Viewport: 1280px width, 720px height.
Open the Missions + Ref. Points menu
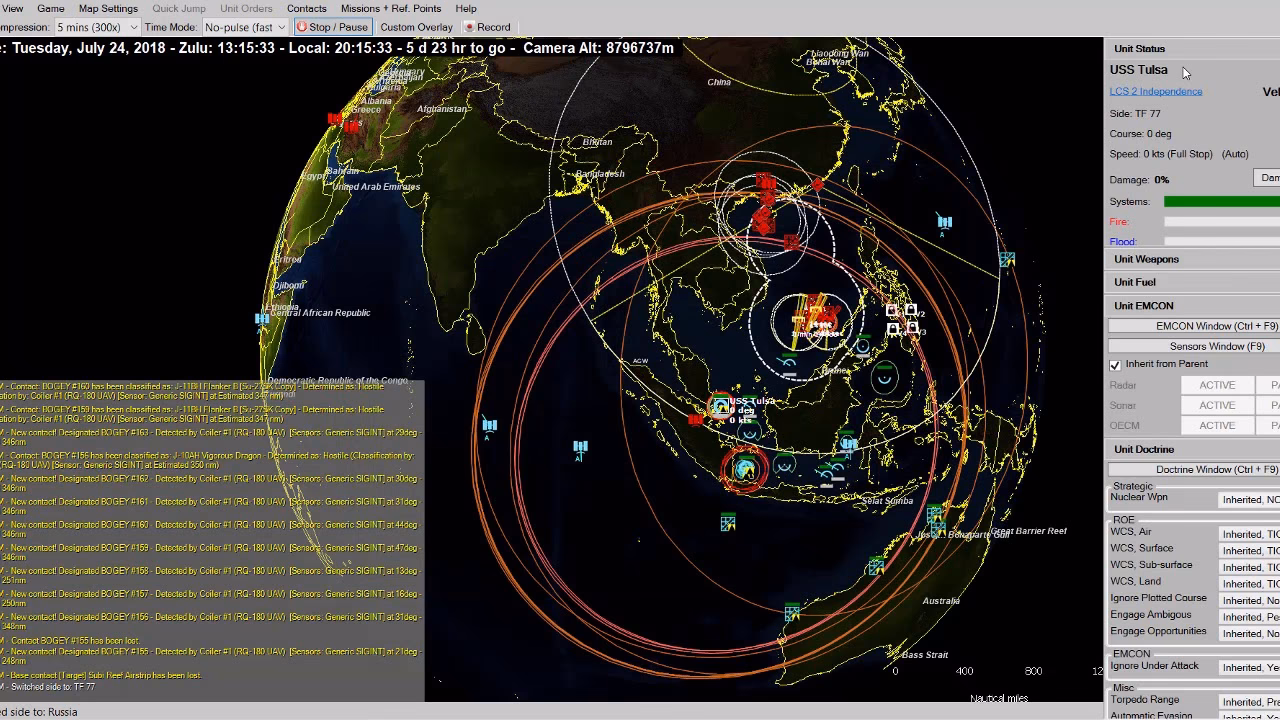390,8
